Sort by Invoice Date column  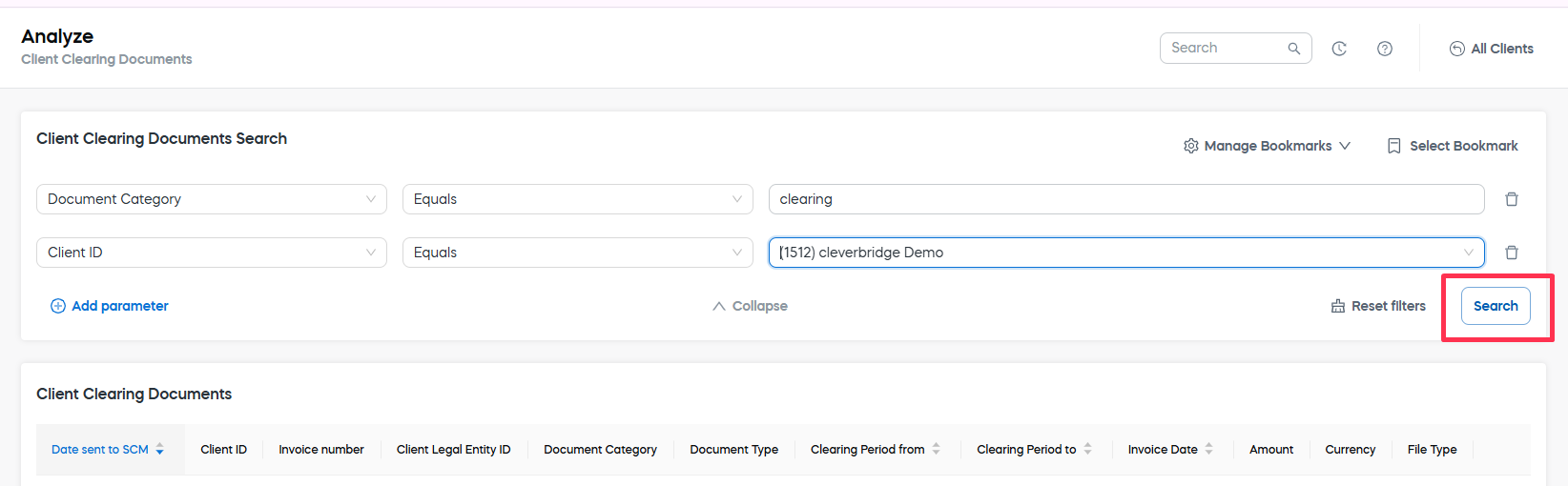(x=1208, y=450)
